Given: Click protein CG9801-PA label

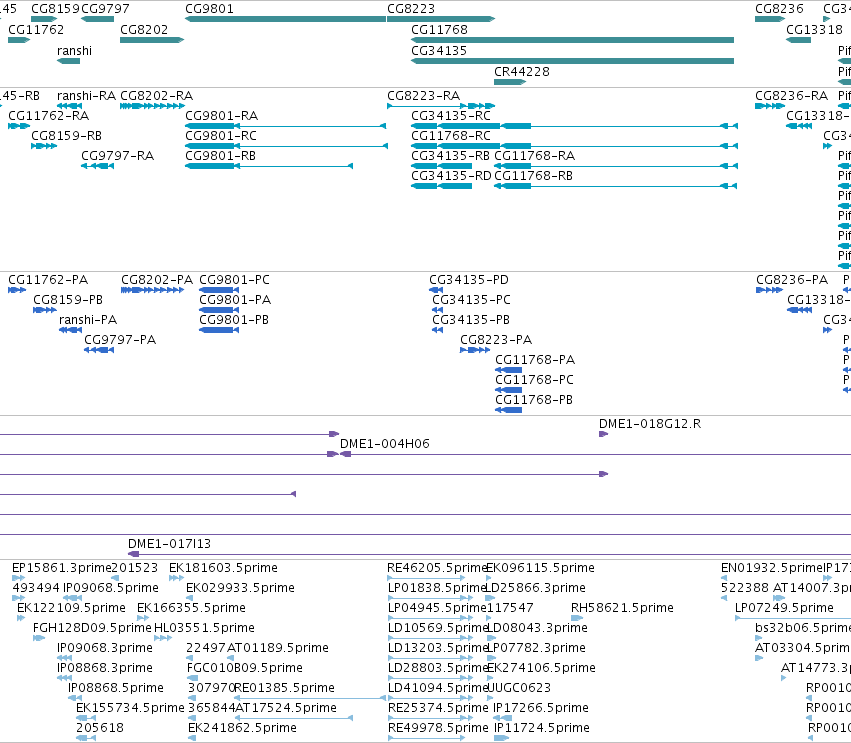Looking at the screenshot, I should tap(235, 300).
